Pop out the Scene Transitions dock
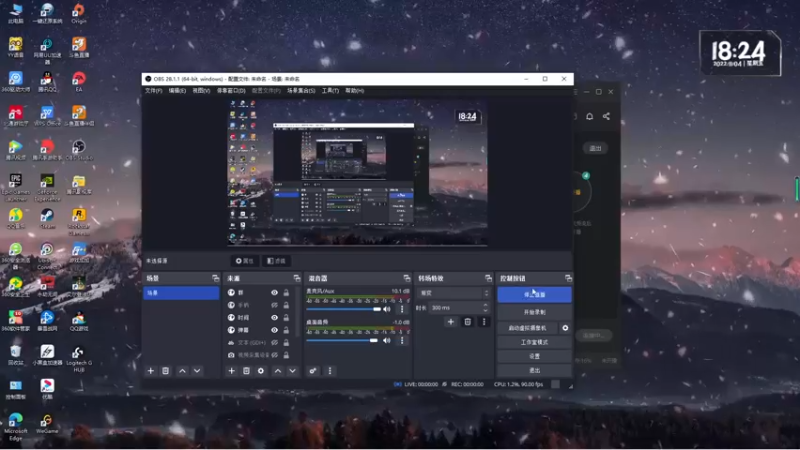 tap(488, 278)
